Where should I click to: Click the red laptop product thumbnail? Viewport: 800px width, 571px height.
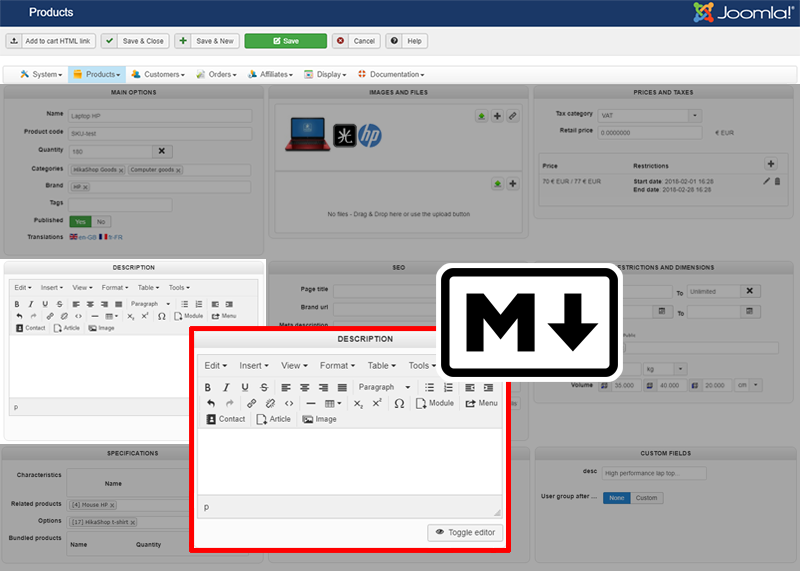click(x=308, y=135)
